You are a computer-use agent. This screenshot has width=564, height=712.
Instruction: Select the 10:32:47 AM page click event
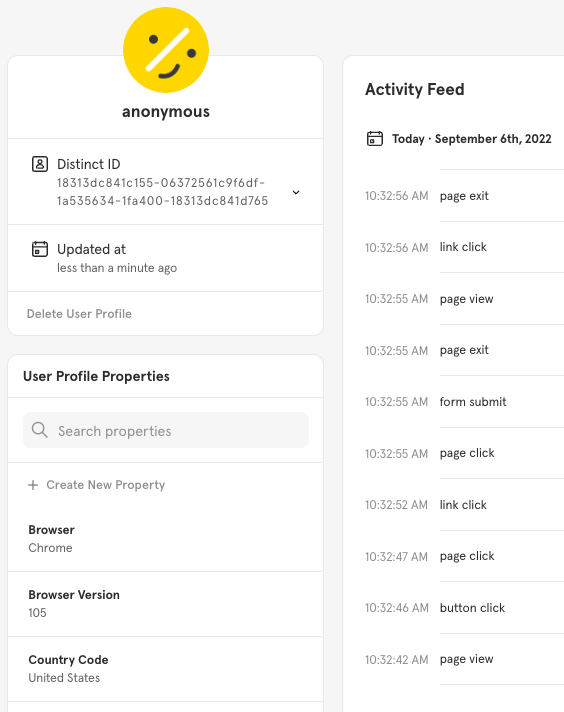click(x=464, y=556)
